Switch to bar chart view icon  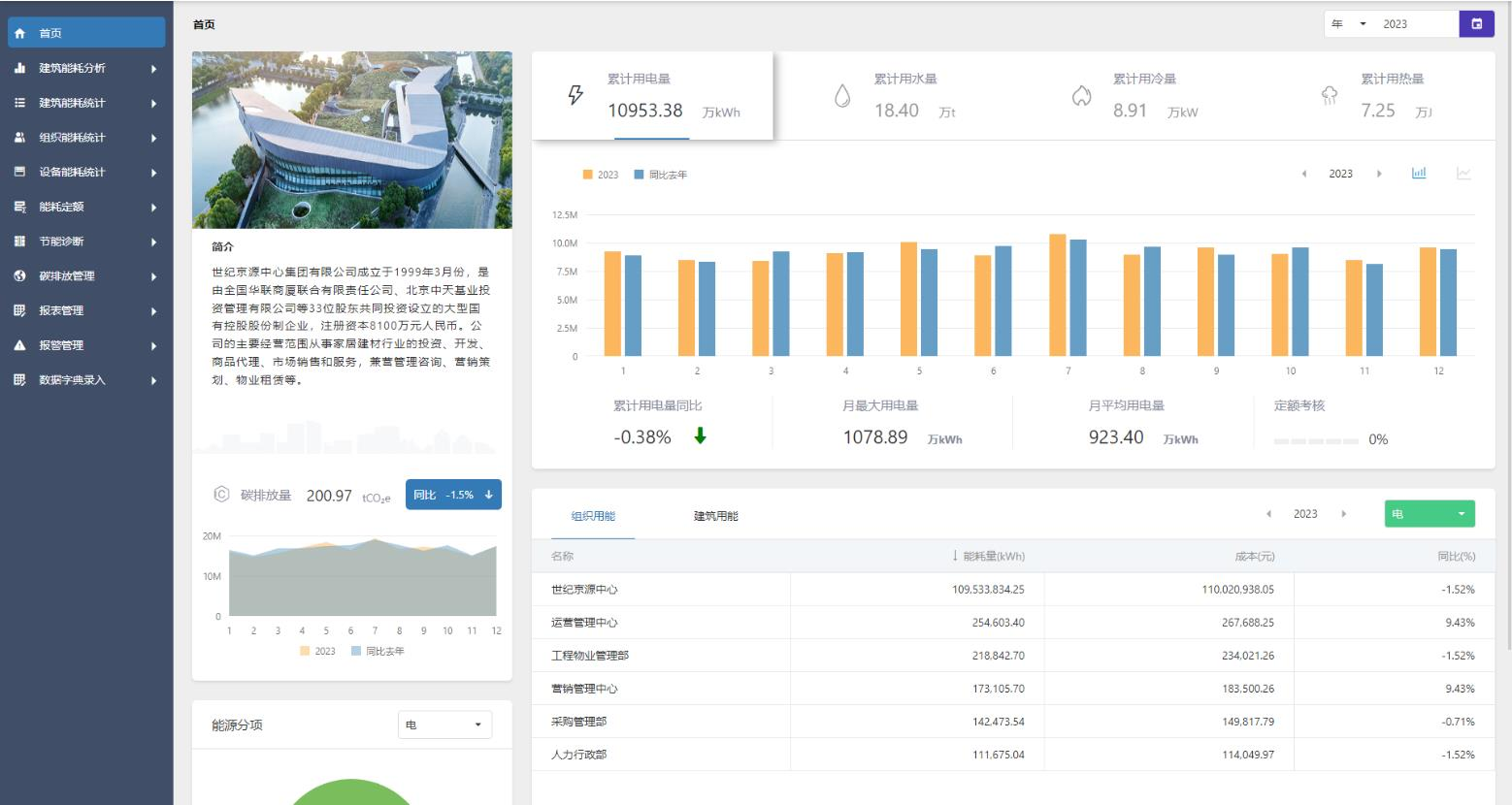coord(1419,174)
